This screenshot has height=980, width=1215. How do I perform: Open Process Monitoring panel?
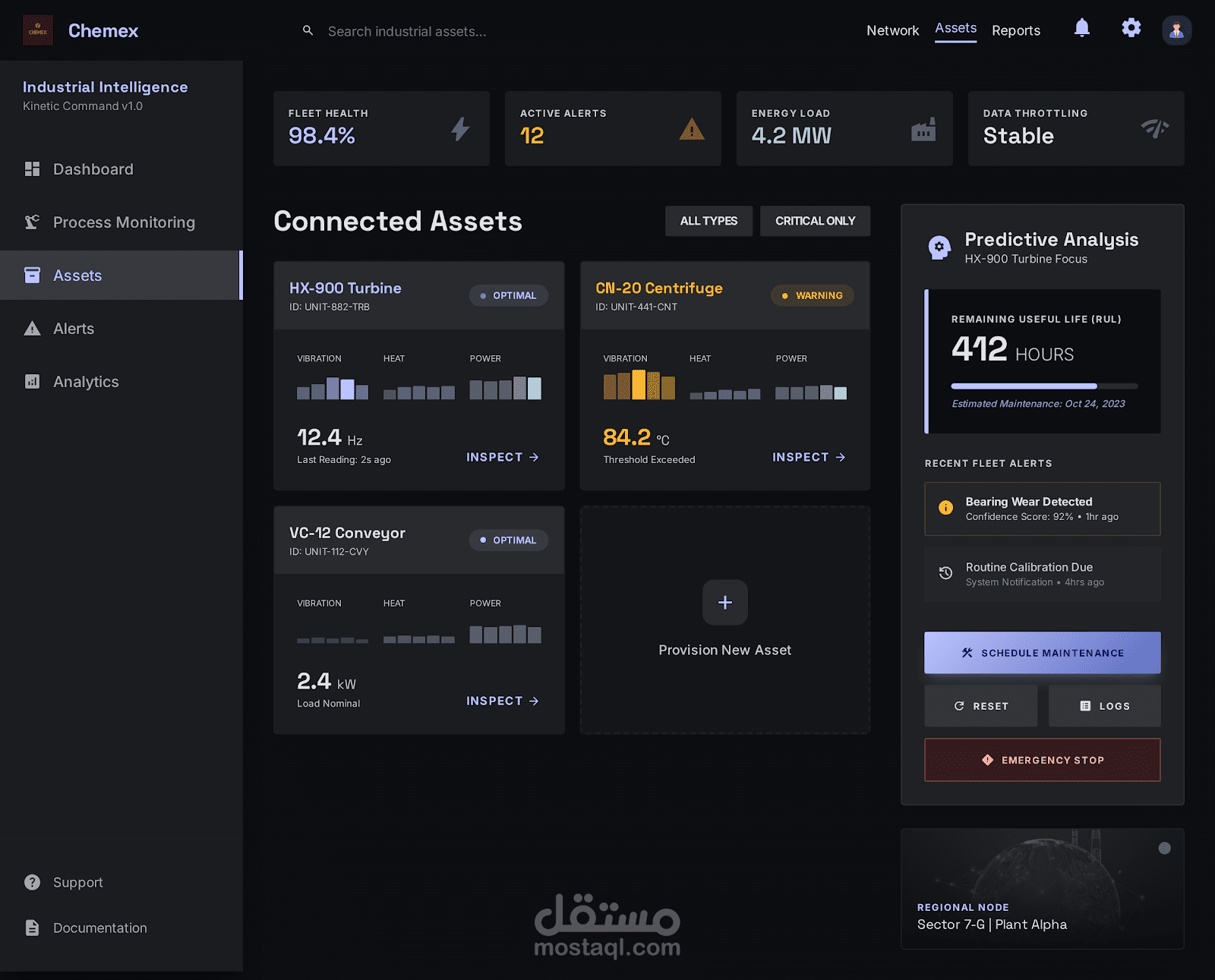click(123, 222)
